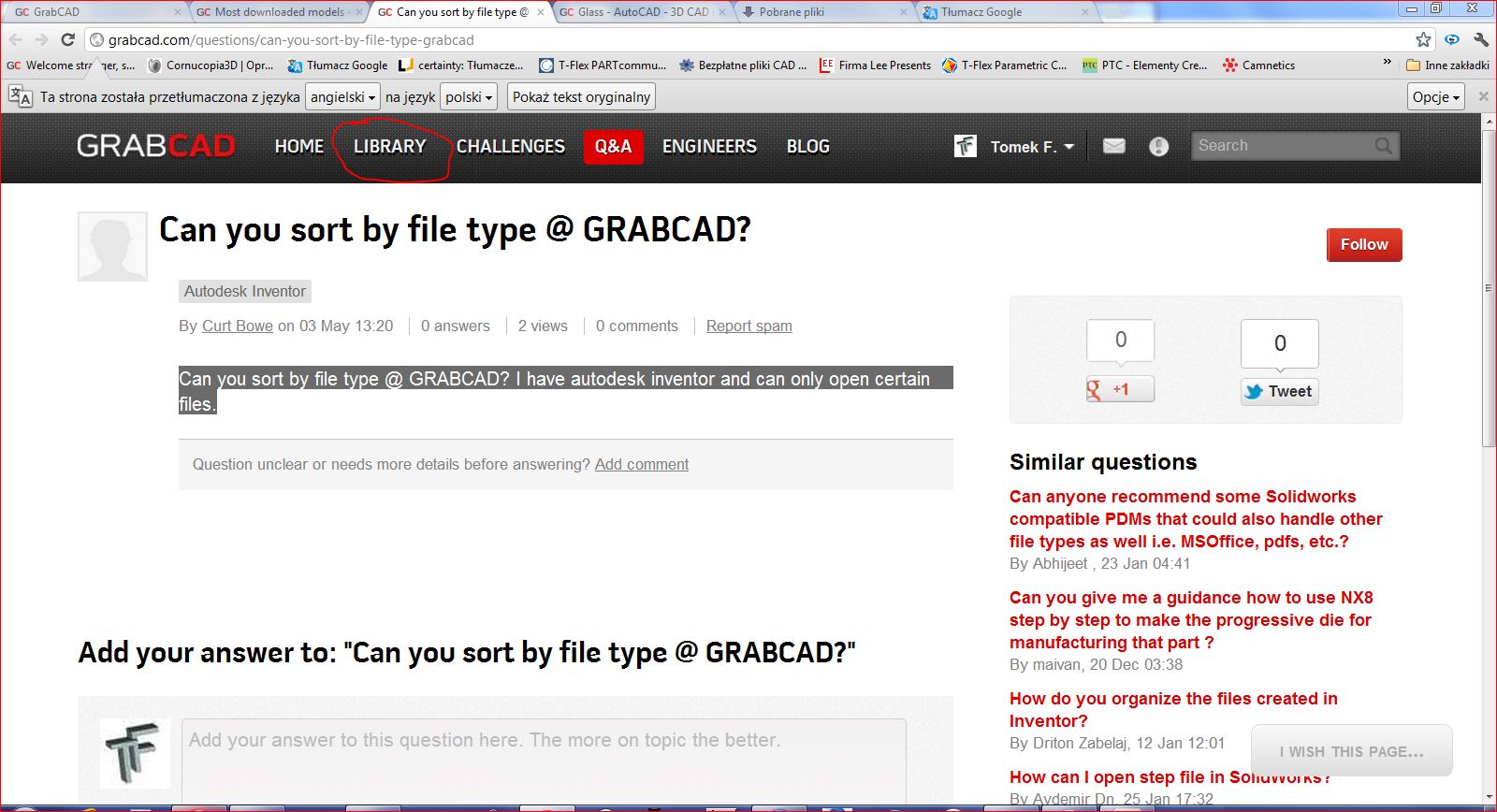Open the notifications icon next to the envelope
Screen dimensions: 1497x812
tap(1158, 146)
